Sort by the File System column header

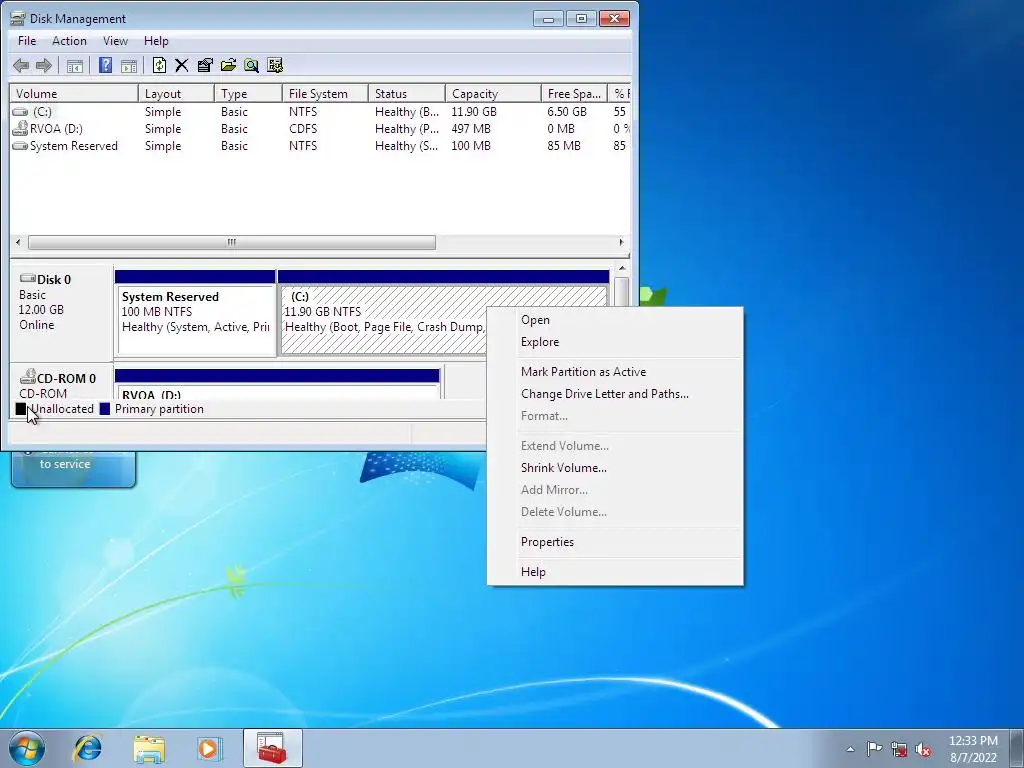coord(325,93)
